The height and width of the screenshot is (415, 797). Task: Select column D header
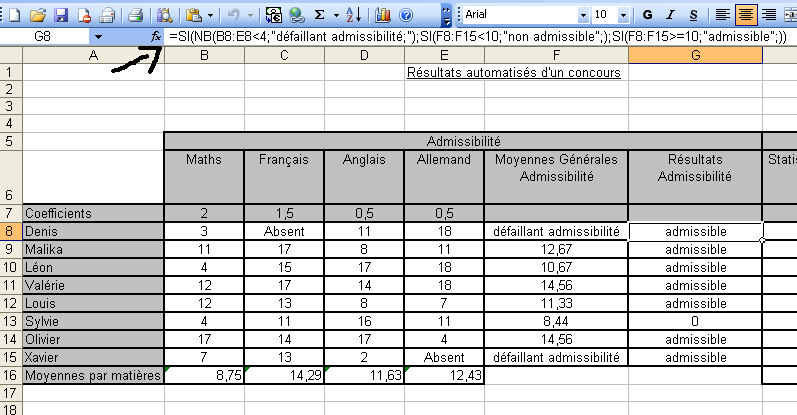364,55
